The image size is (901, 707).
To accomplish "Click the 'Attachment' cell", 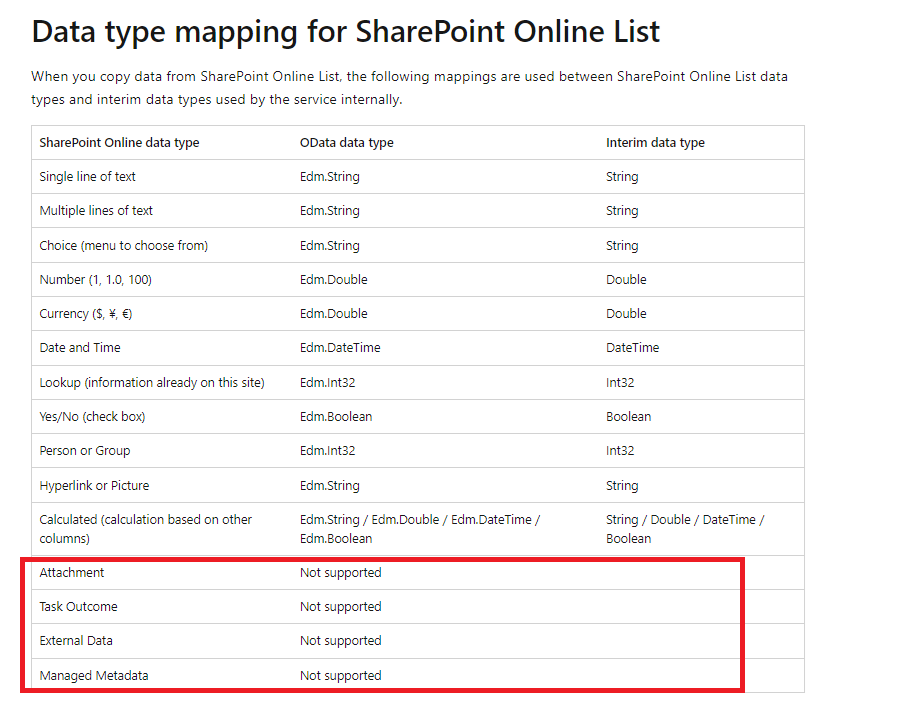I will click(72, 572).
